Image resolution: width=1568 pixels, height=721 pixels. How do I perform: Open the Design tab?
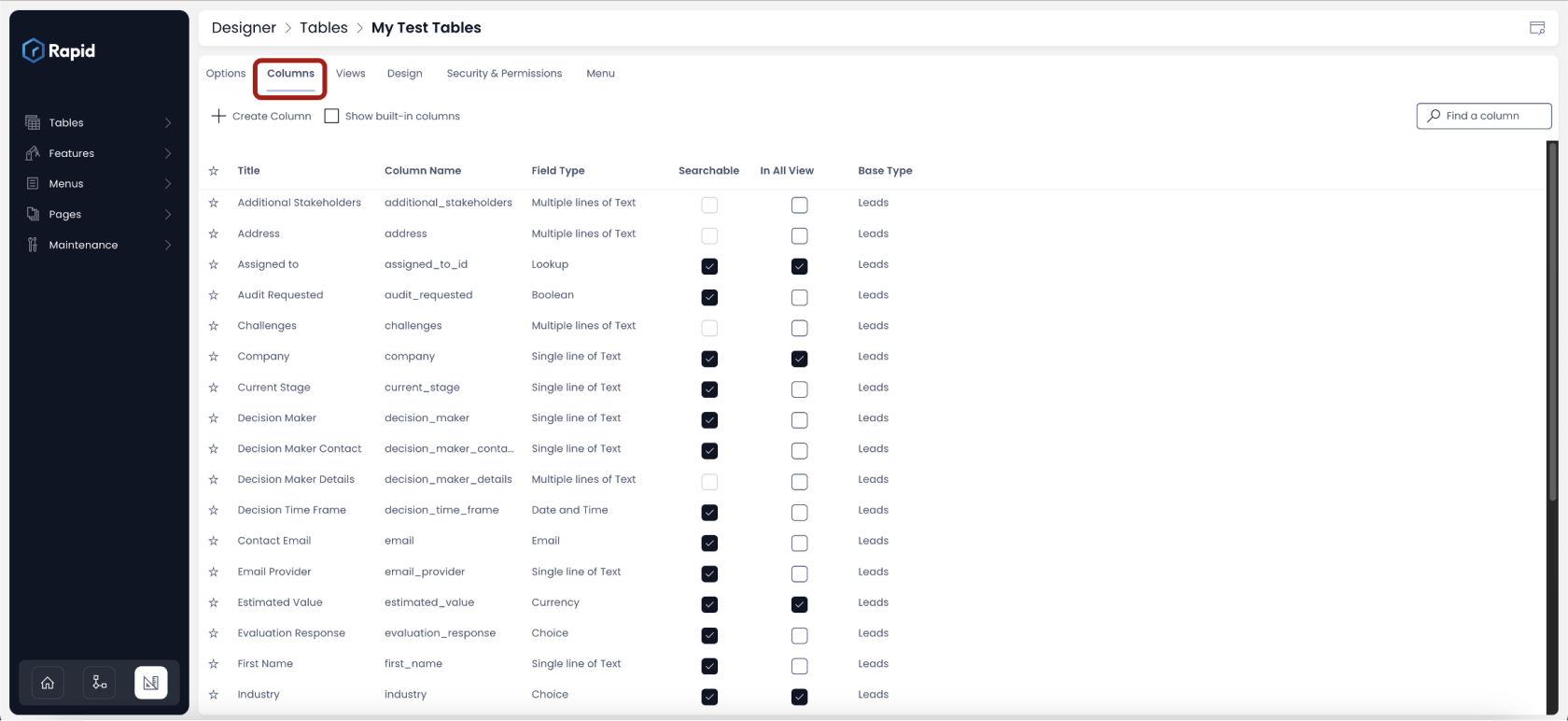pos(405,73)
